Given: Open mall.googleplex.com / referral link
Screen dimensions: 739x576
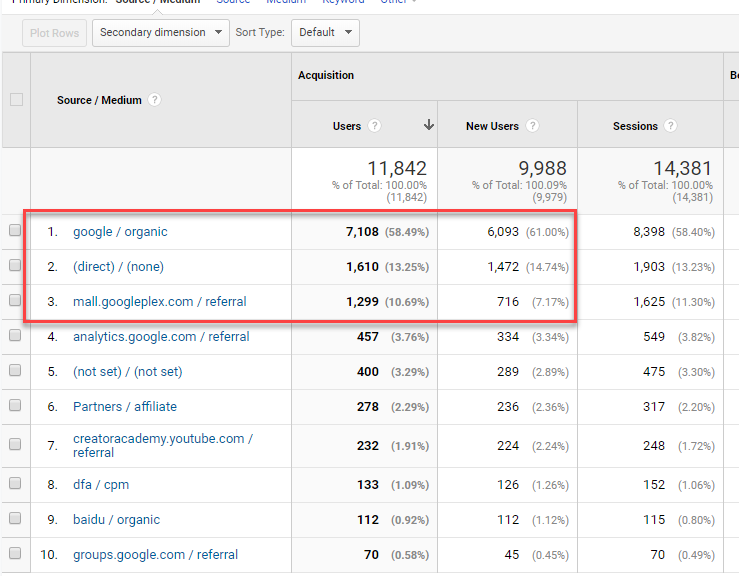Looking at the screenshot, I should [x=159, y=302].
